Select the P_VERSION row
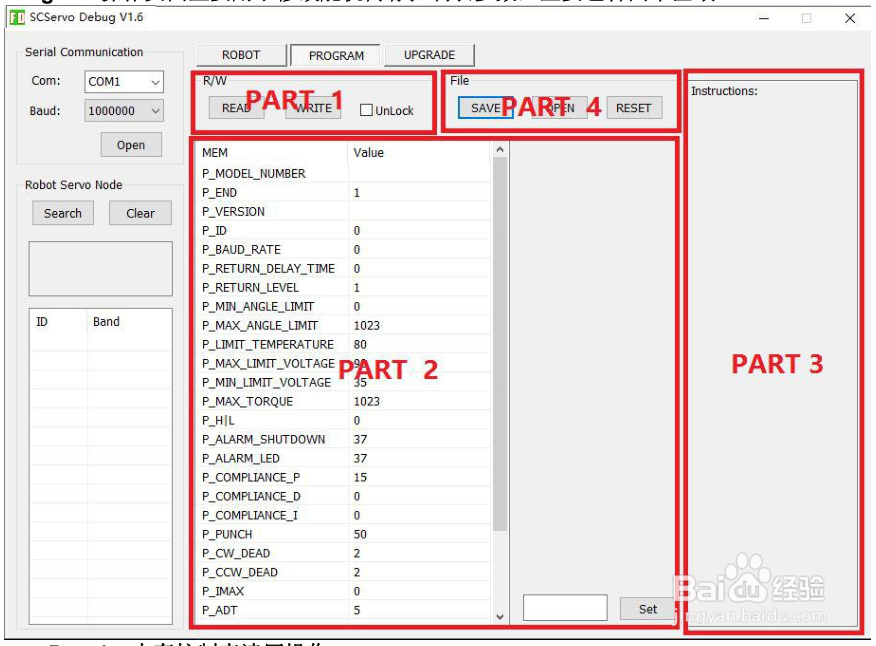 coord(345,212)
